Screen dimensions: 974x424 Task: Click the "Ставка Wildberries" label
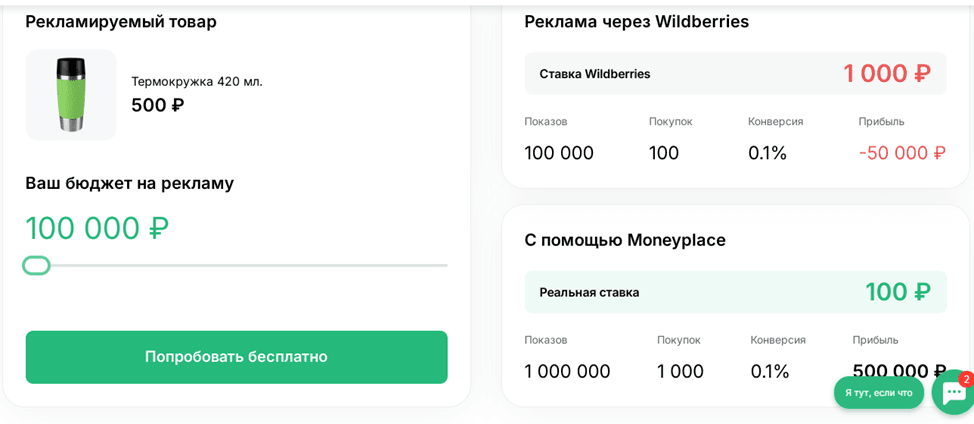(x=595, y=73)
